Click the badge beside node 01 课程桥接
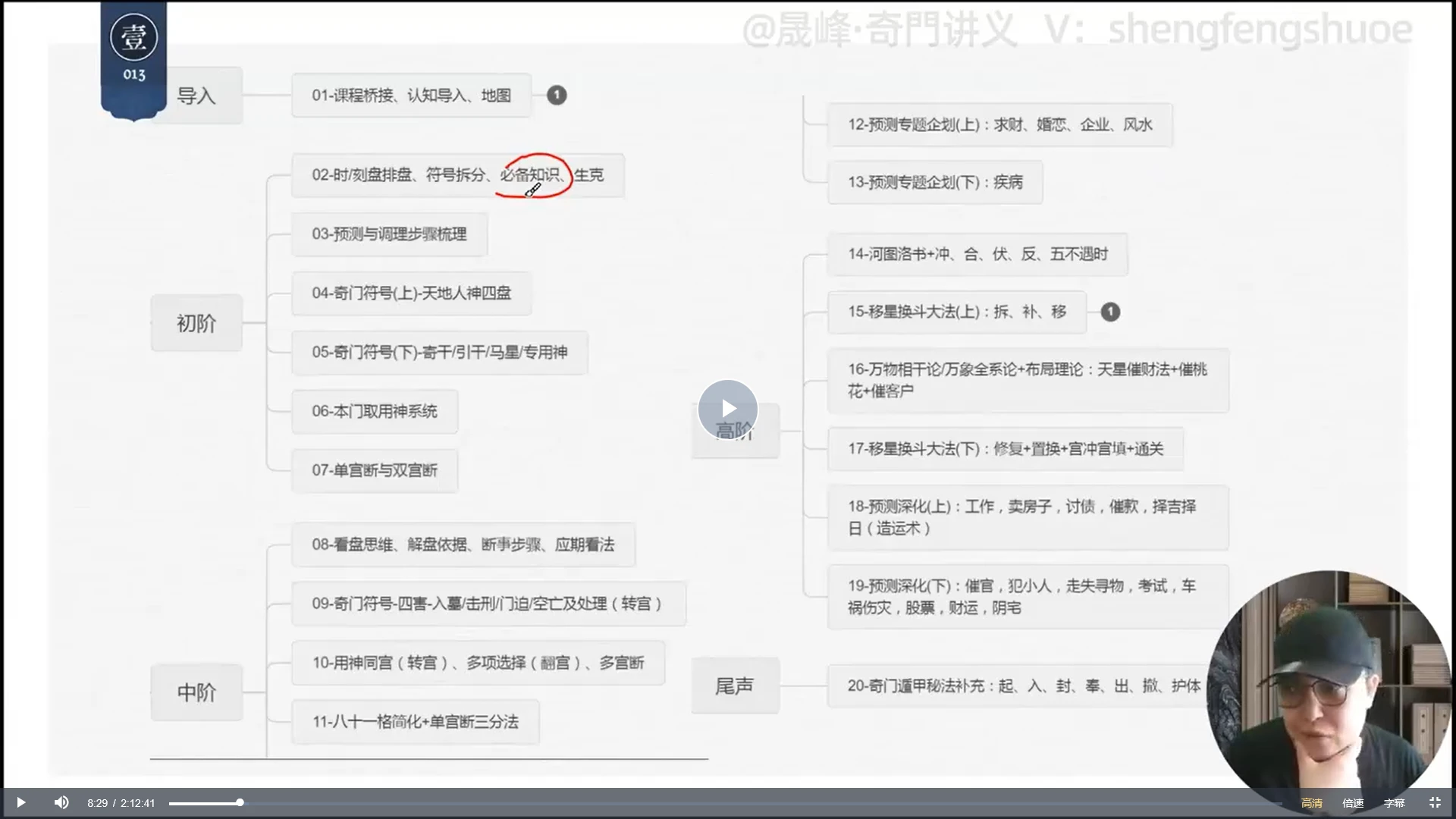This screenshot has width=1456, height=819. click(557, 95)
